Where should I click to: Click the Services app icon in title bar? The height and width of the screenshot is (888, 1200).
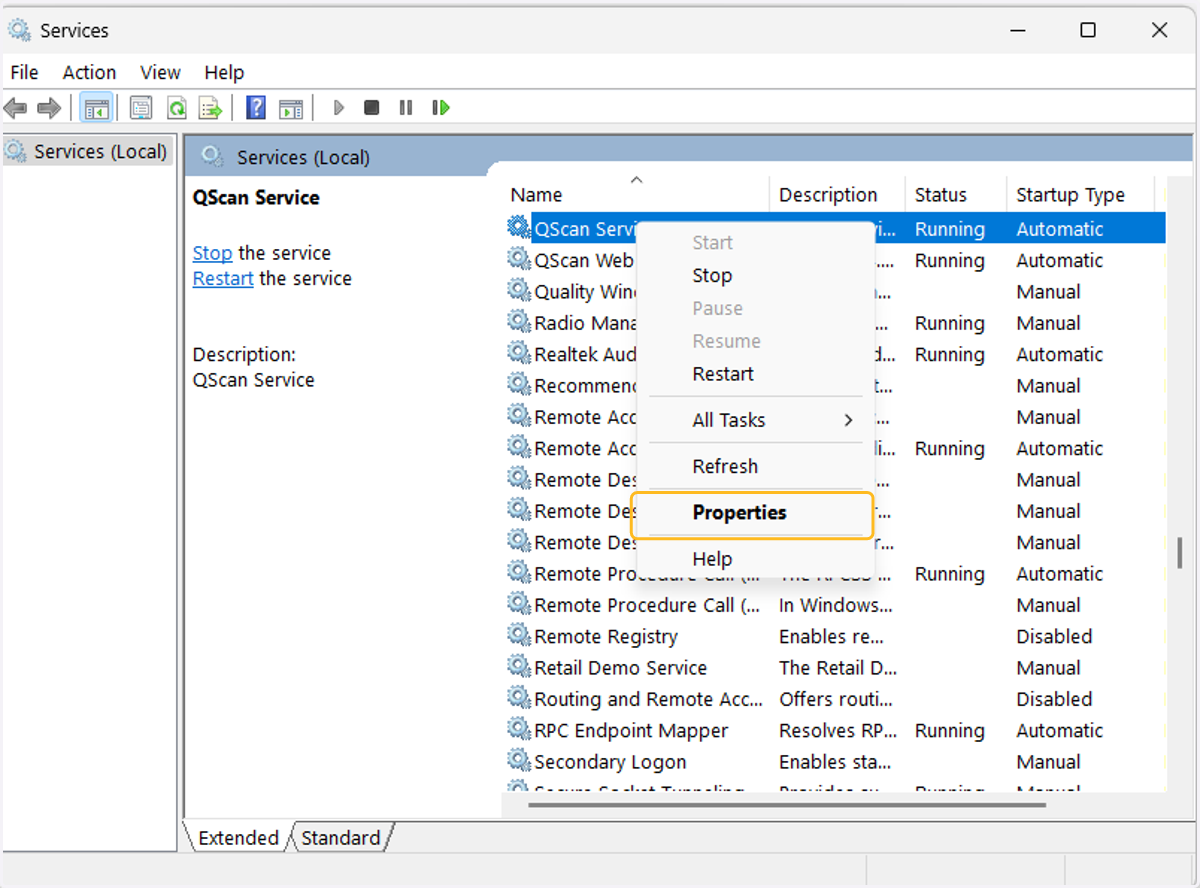[19, 30]
